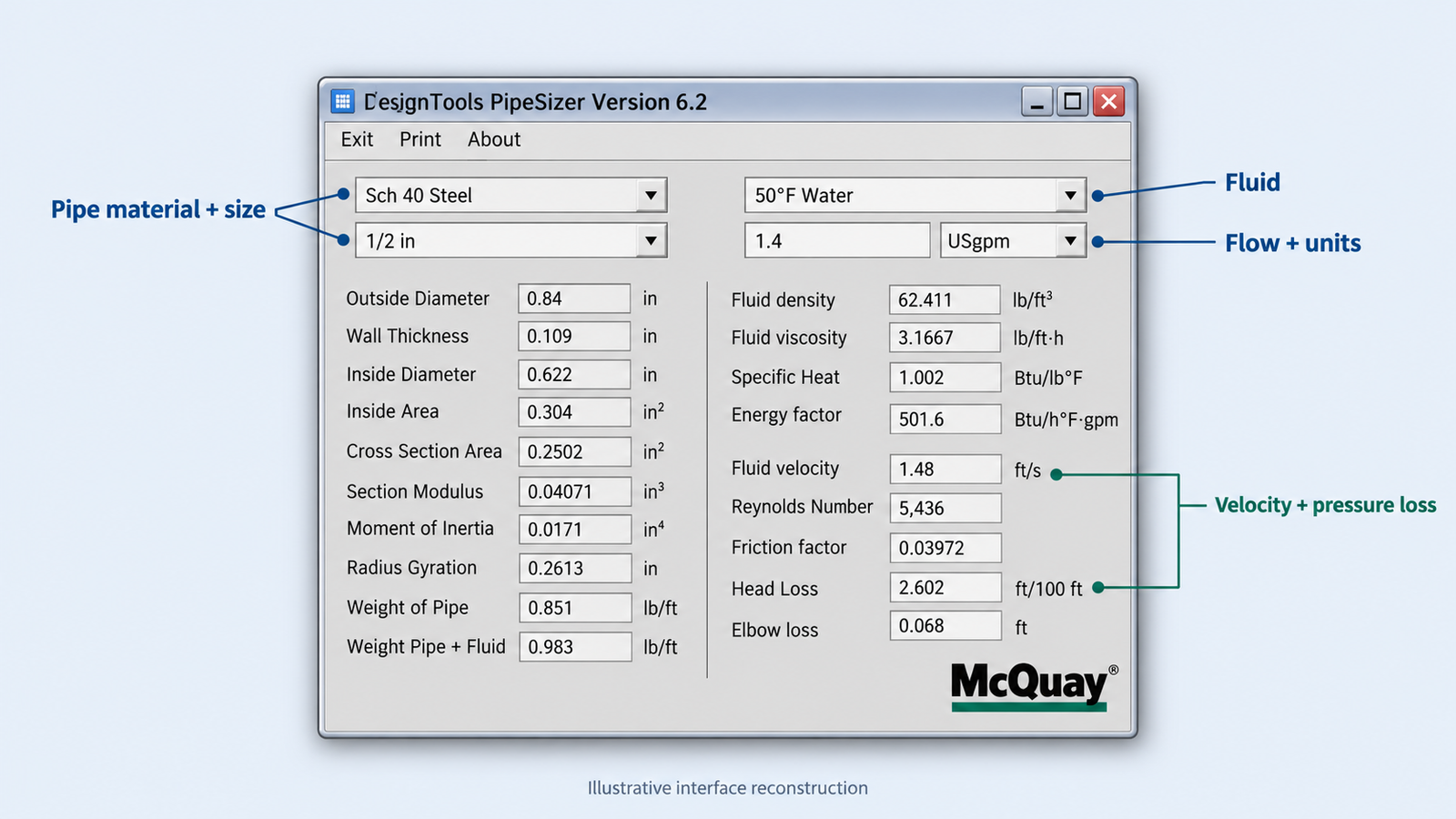Click the Fluid density value 62.411
1456x819 pixels.
945,299
